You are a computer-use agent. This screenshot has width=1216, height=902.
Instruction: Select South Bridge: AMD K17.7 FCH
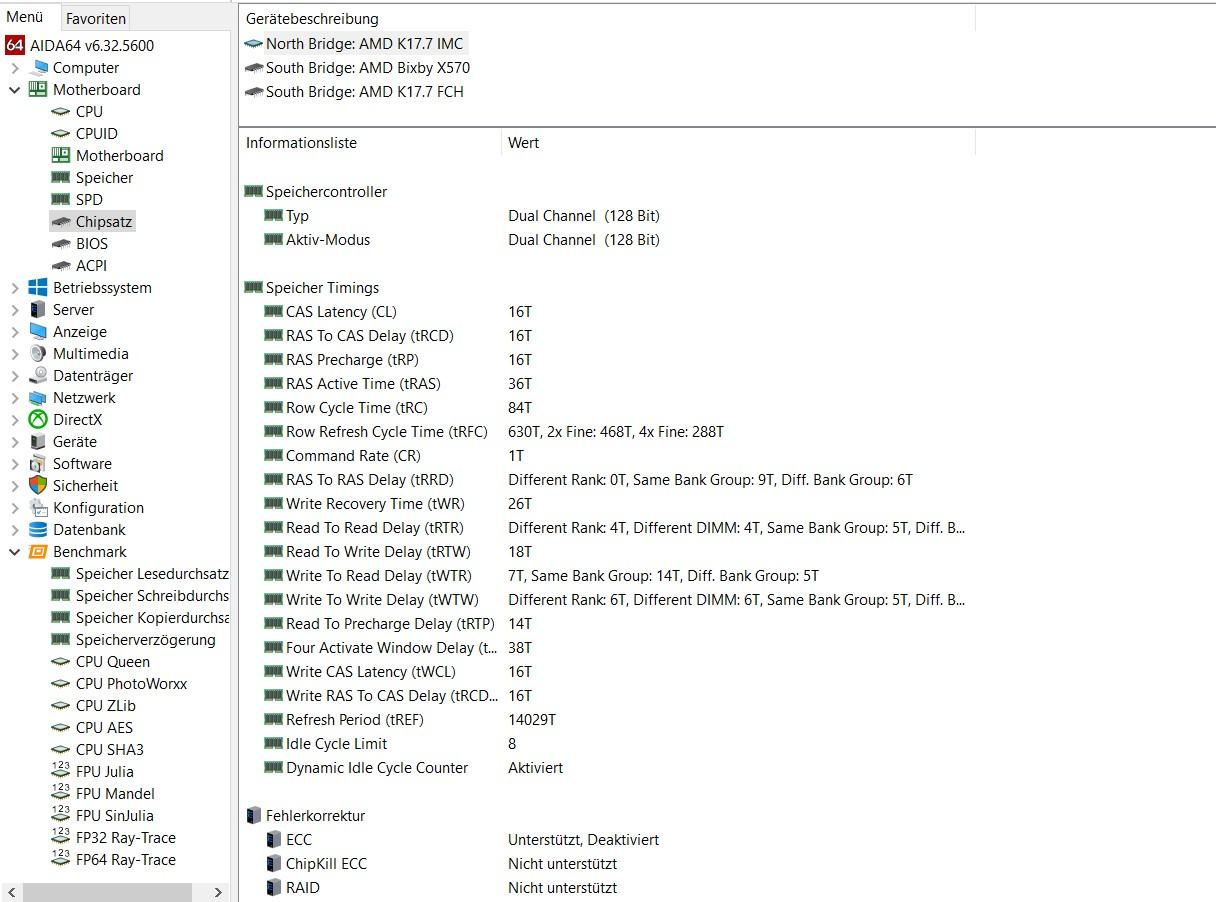tap(354, 92)
